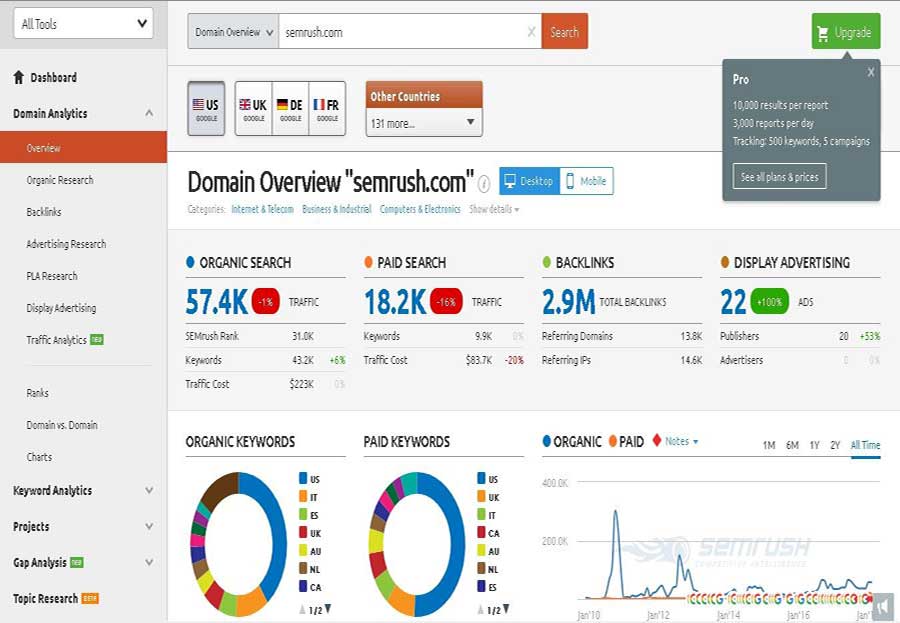This screenshot has height=623, width=900.
Task: Open Display Advertising in the sidebar
Action: click(61, 308)
